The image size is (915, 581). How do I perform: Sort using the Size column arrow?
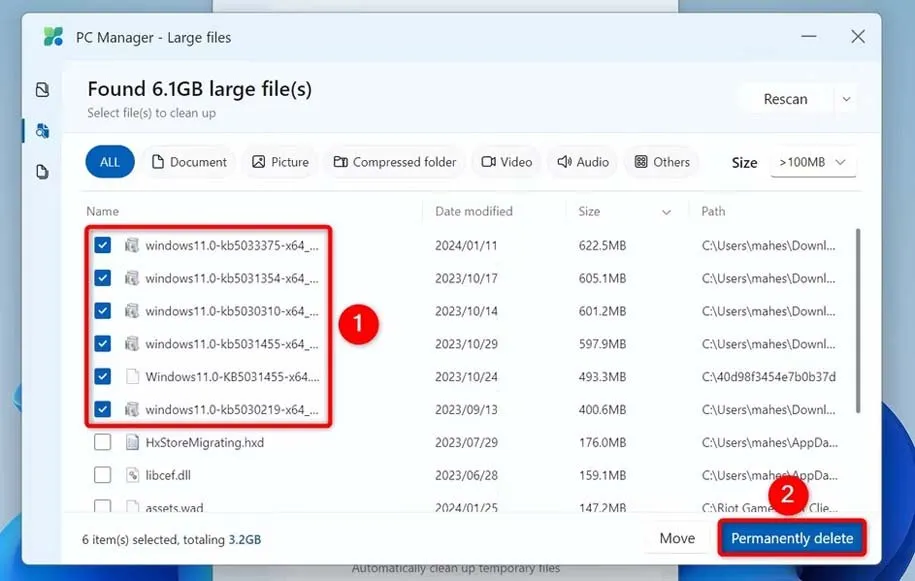pos(666,212)
